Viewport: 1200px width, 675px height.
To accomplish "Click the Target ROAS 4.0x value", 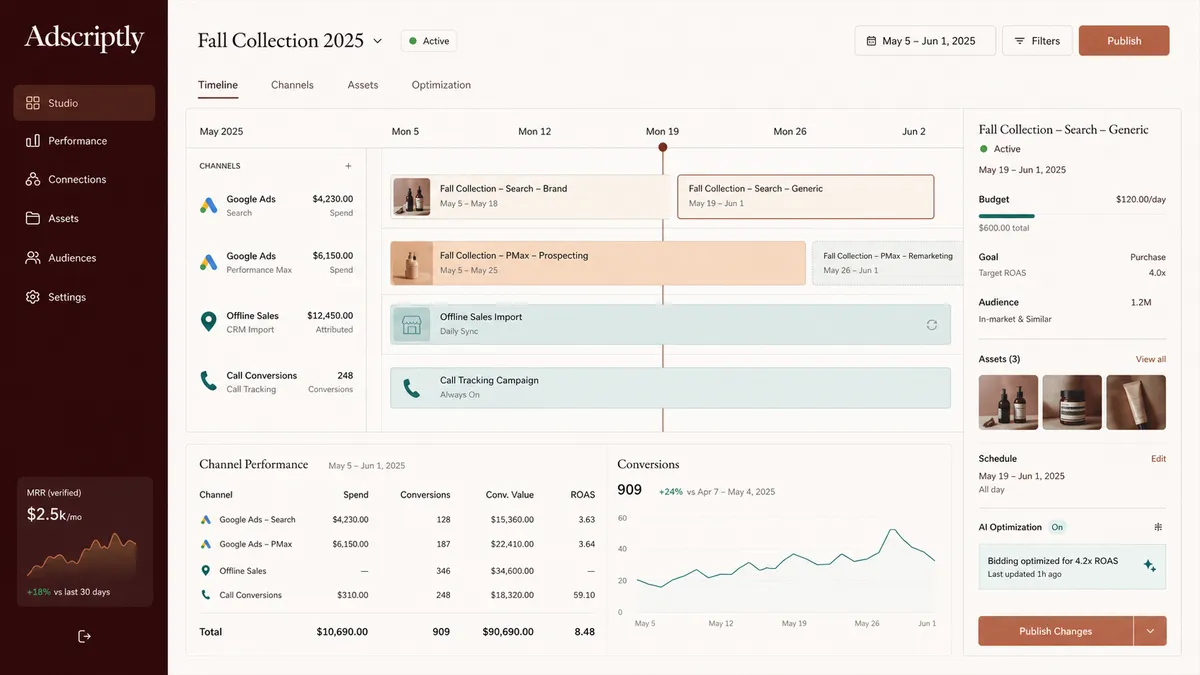I will pyautogui.click(x=1157, y=273).
